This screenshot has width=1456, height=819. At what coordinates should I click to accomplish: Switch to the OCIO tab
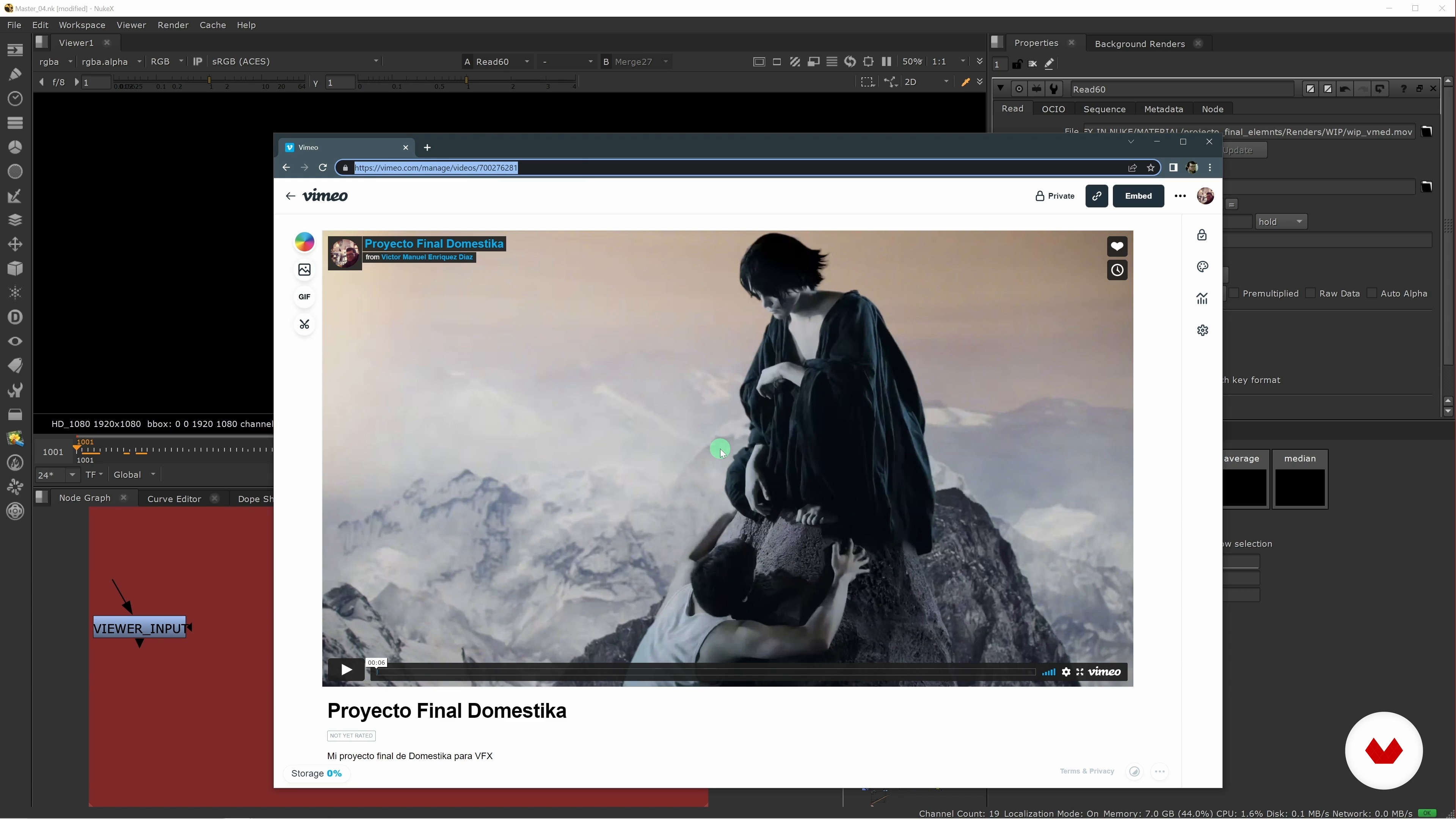tap(1053, 109)
